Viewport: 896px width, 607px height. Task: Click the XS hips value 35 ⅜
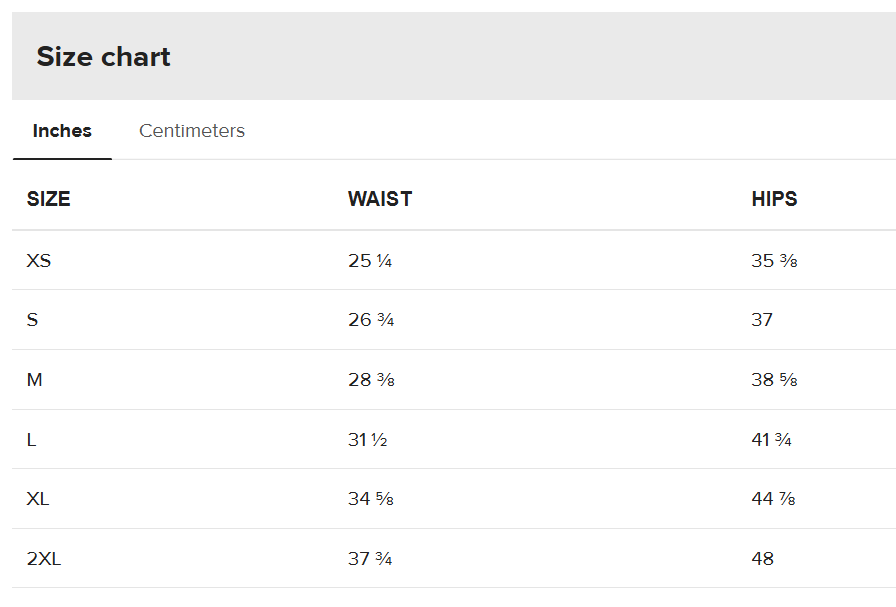pyautogui.click(x=774, y=261)
